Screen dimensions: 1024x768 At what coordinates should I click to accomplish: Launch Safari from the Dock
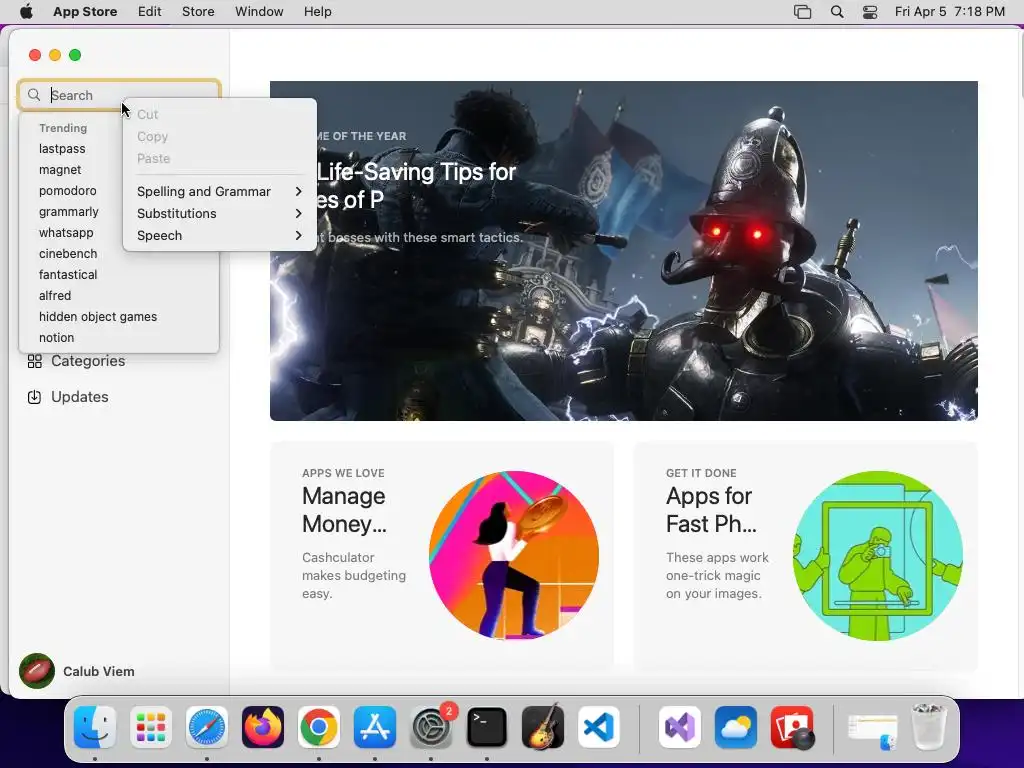(x=207, y=727)
